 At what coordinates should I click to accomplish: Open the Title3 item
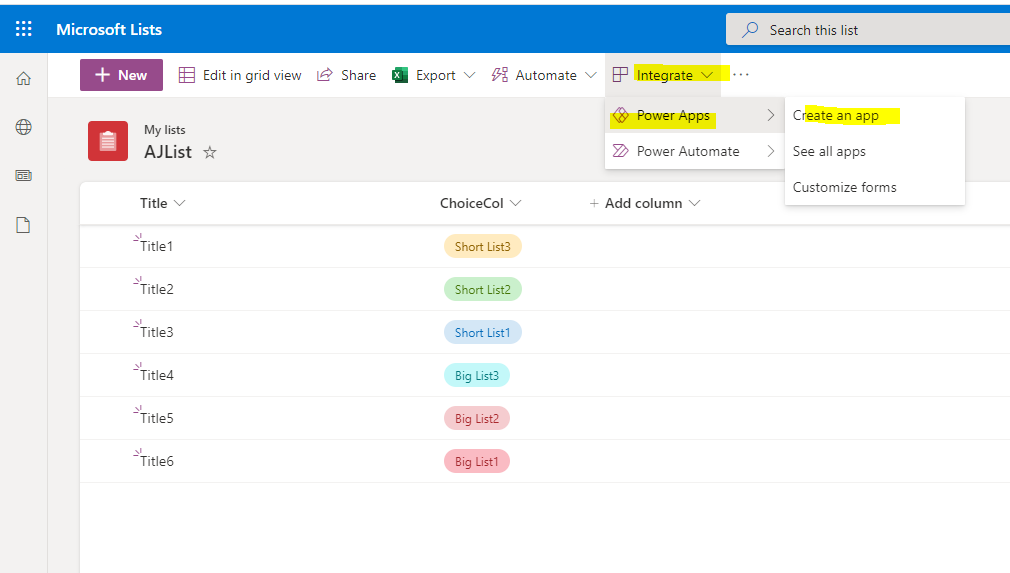[x=157, y=332]
